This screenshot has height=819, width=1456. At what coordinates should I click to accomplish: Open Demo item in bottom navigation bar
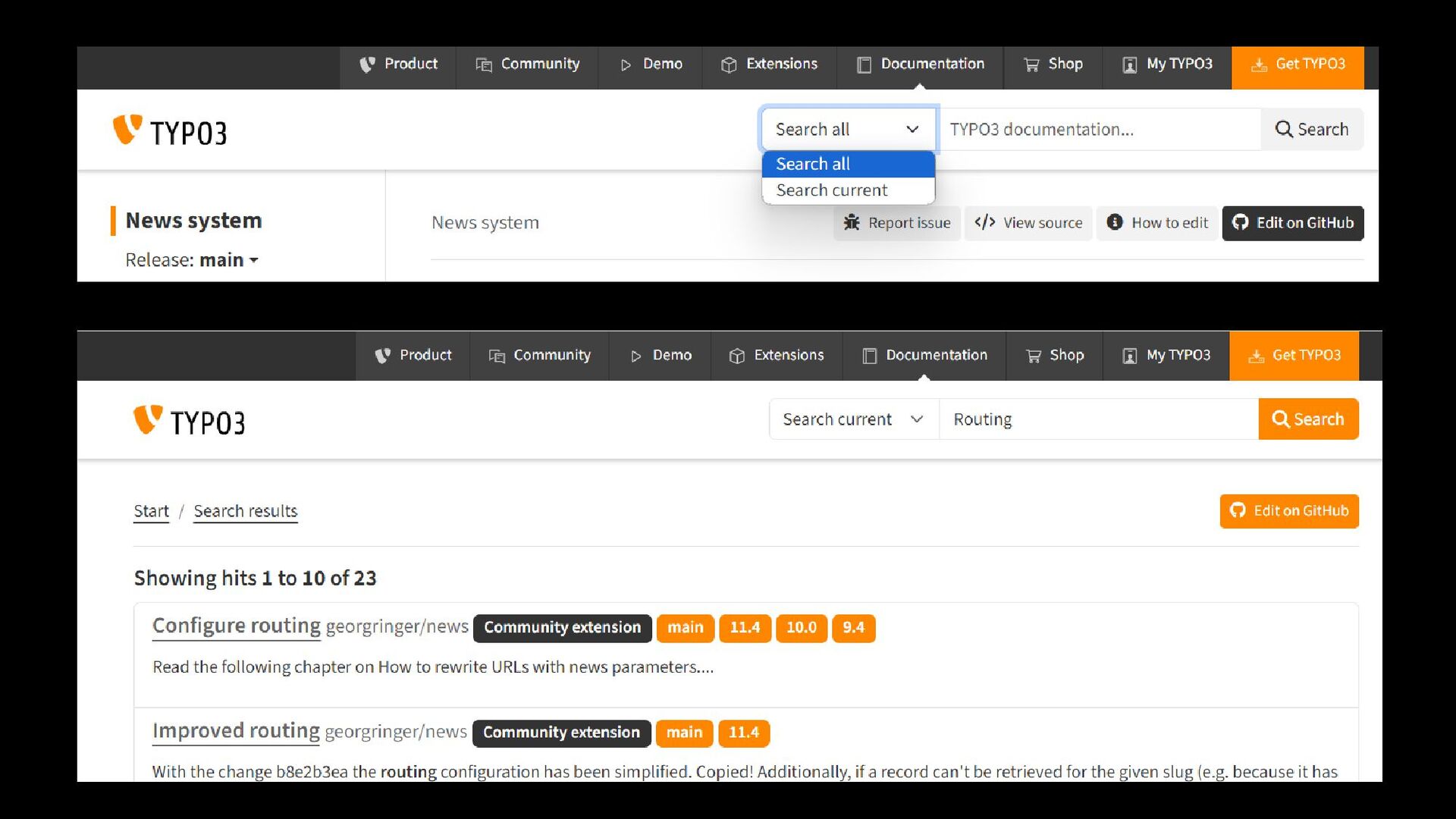tap(661, 356)
